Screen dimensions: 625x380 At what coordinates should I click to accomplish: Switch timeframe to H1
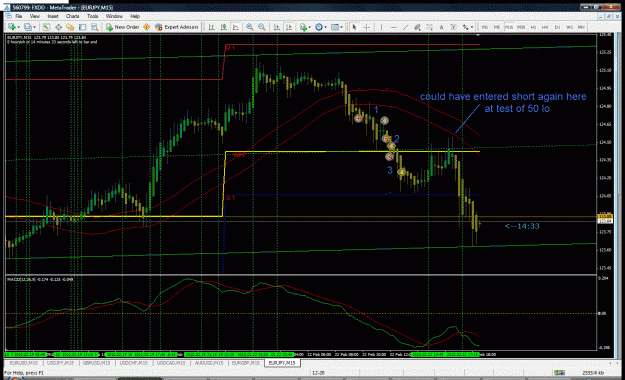click(533, 27)
